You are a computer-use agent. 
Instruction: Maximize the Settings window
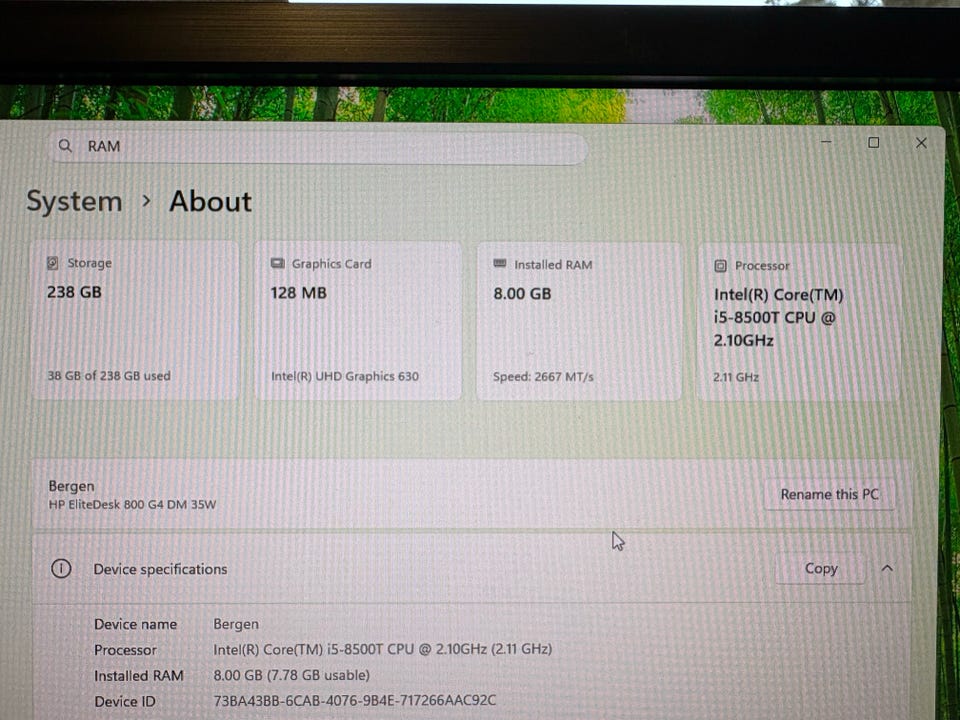click(874, 143)
